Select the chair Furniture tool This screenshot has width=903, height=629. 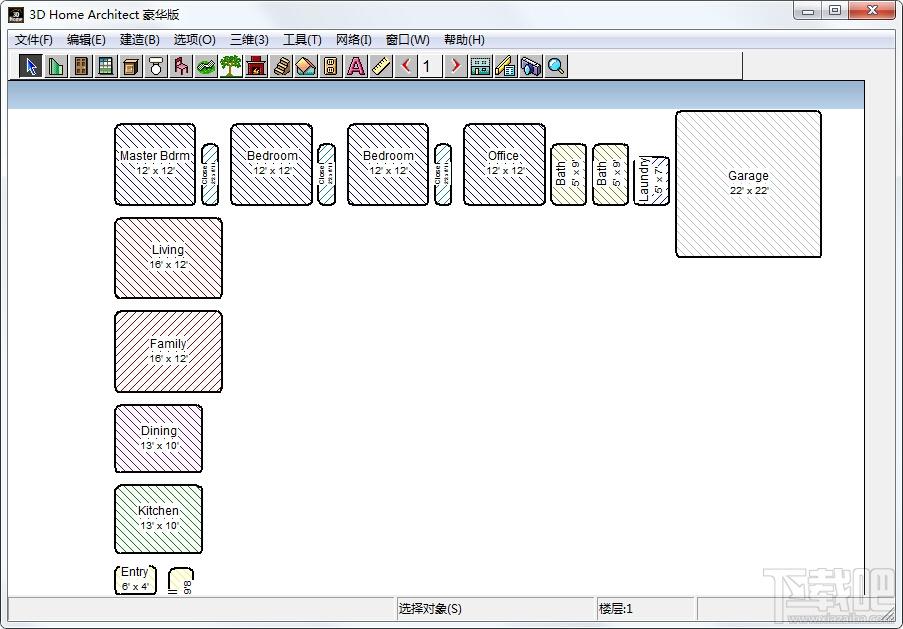click(181, 66)
